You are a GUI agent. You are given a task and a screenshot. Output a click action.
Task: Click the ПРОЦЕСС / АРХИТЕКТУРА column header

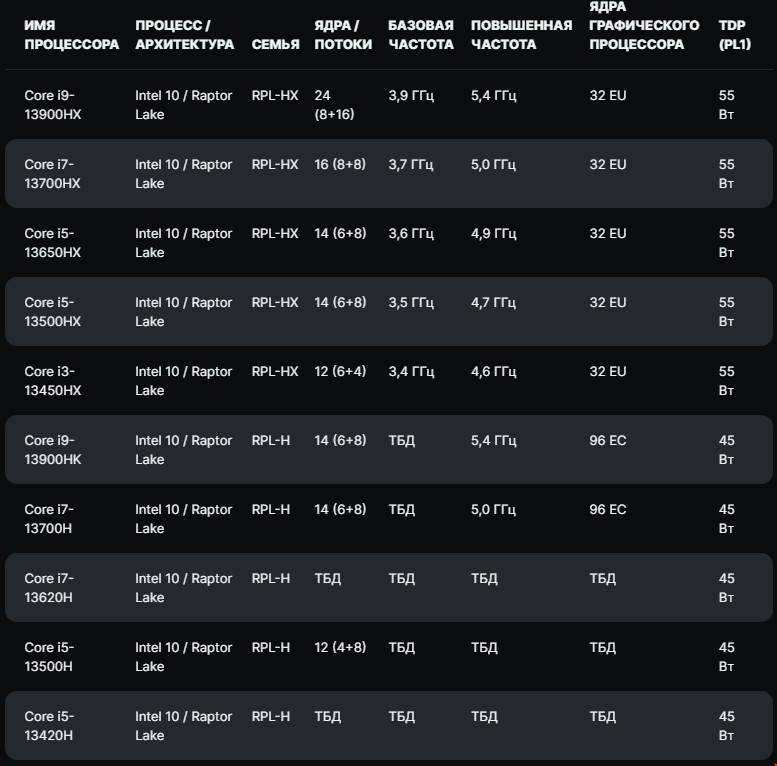[184, 34]
